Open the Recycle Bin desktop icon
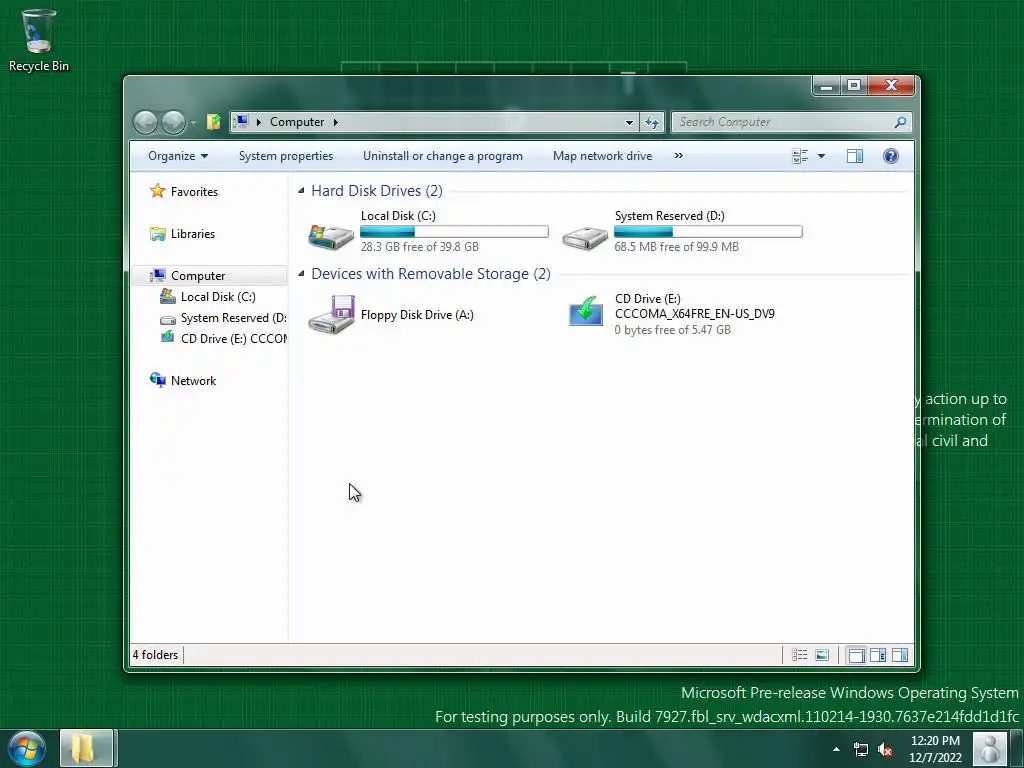This screenshot has width=1024, height=768. pos(39,40)
